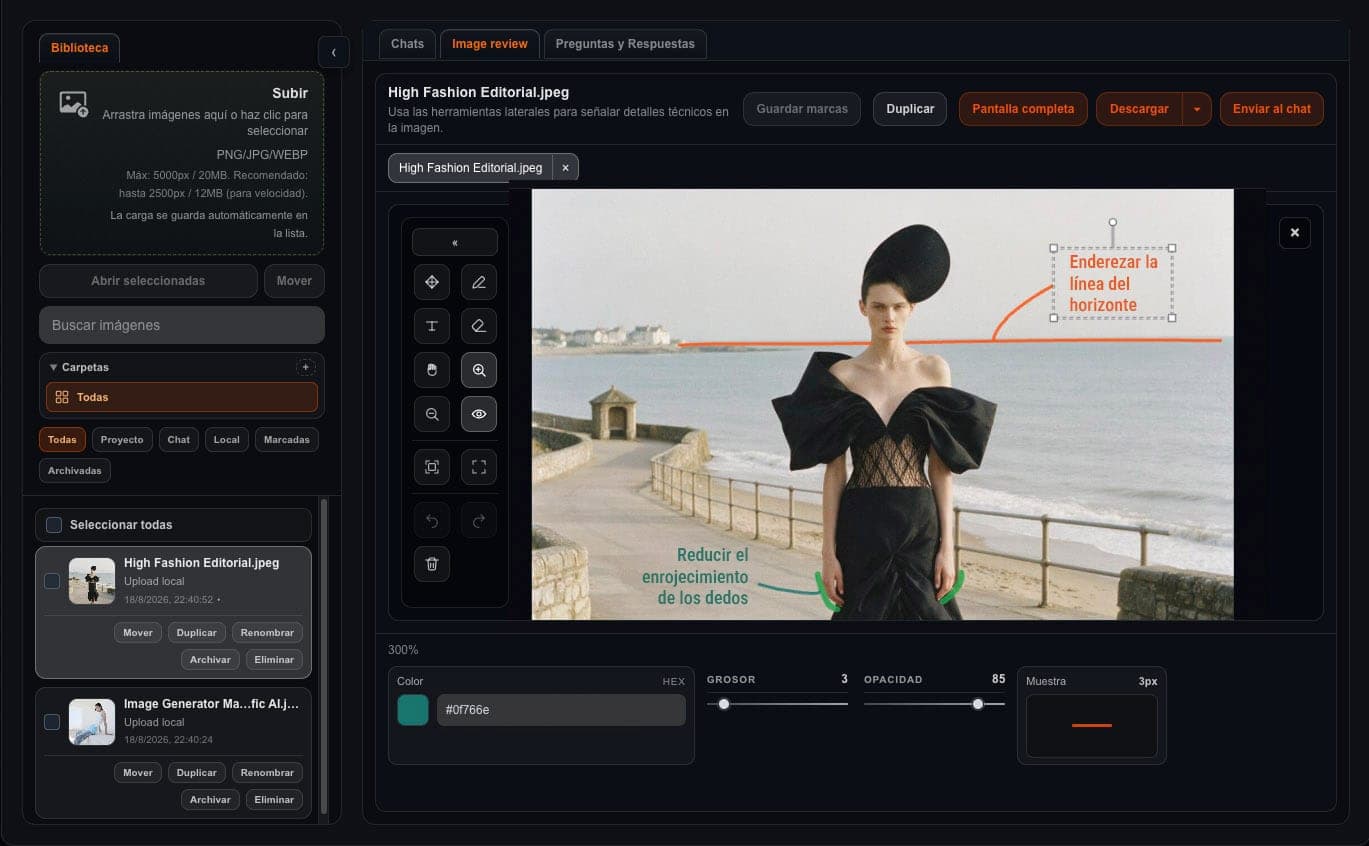This screenshot has width=1369, height=846.
Task: Click the trash icon to delete marks
Action: (432, 564)
